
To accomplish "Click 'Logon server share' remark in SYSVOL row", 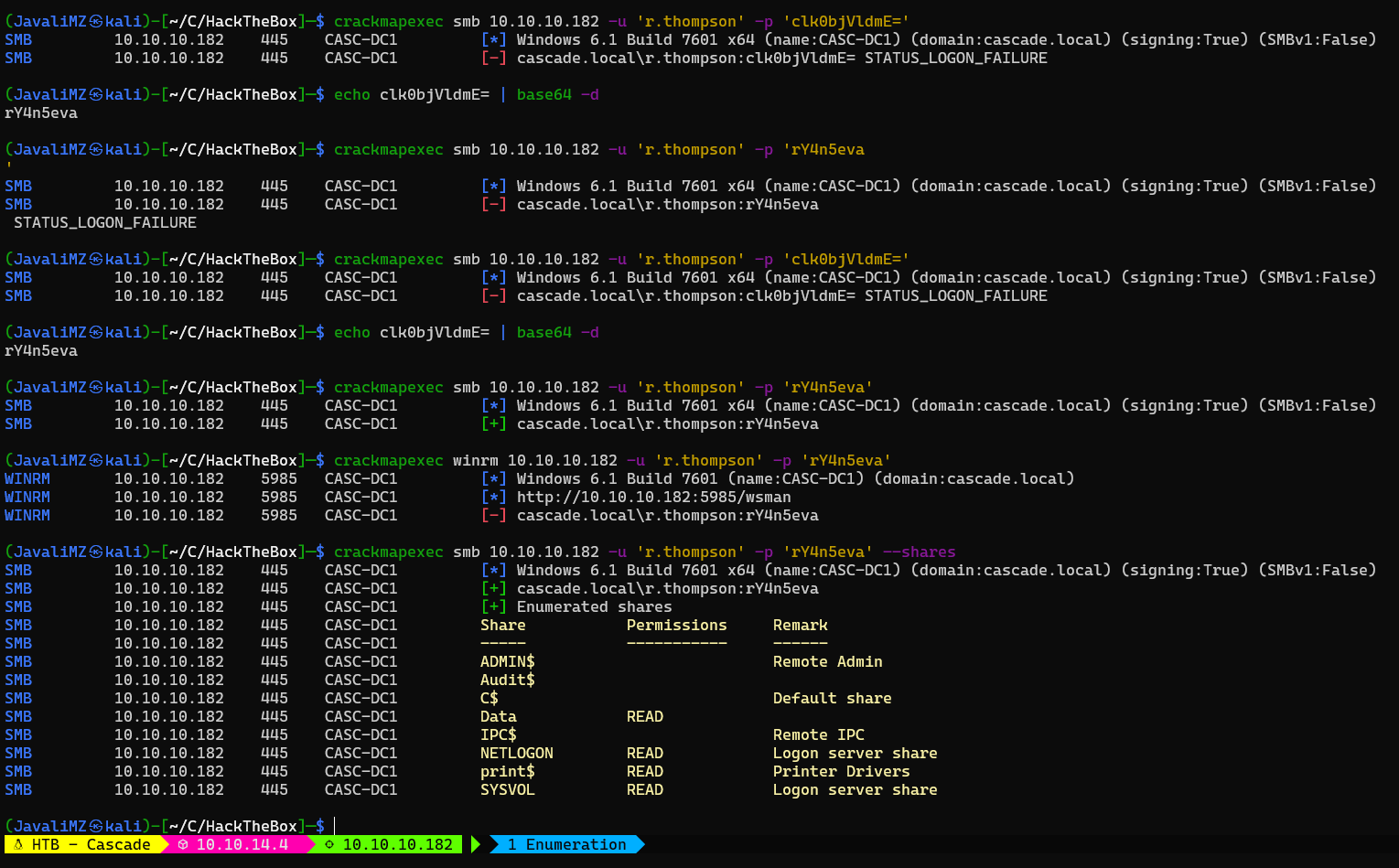I will [x=856, y=789].
